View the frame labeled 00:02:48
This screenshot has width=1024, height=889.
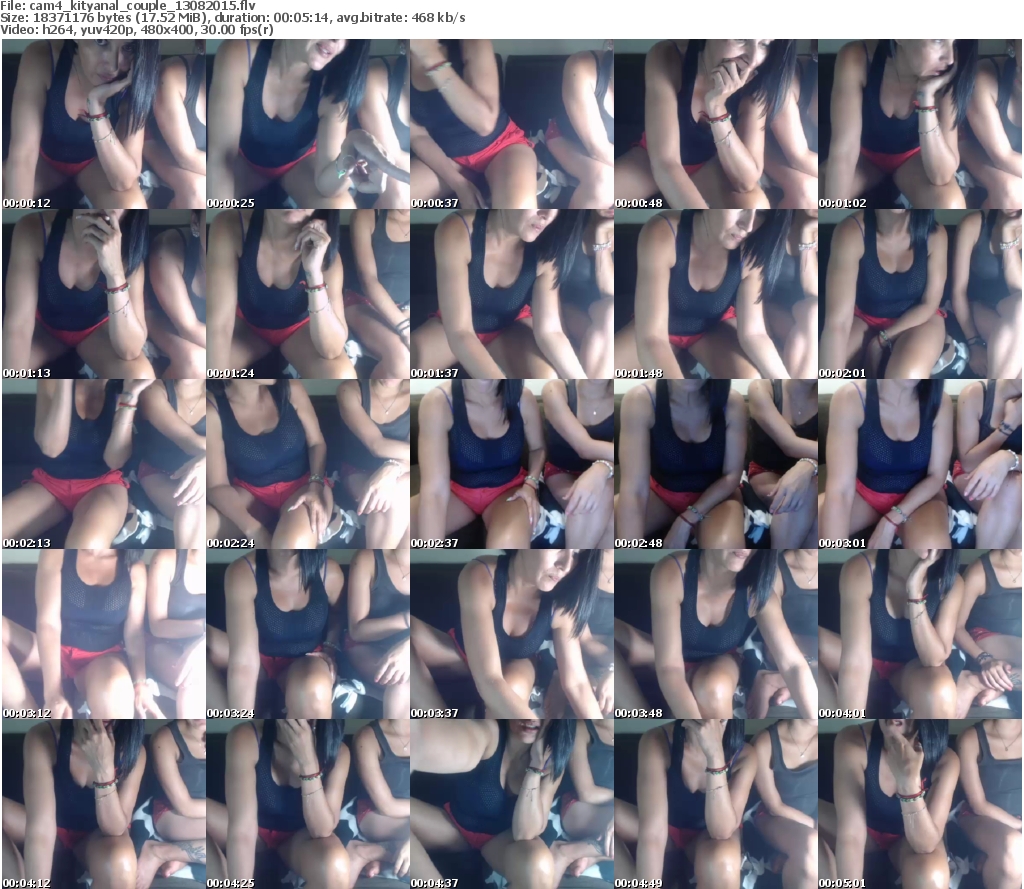point(716,464)
